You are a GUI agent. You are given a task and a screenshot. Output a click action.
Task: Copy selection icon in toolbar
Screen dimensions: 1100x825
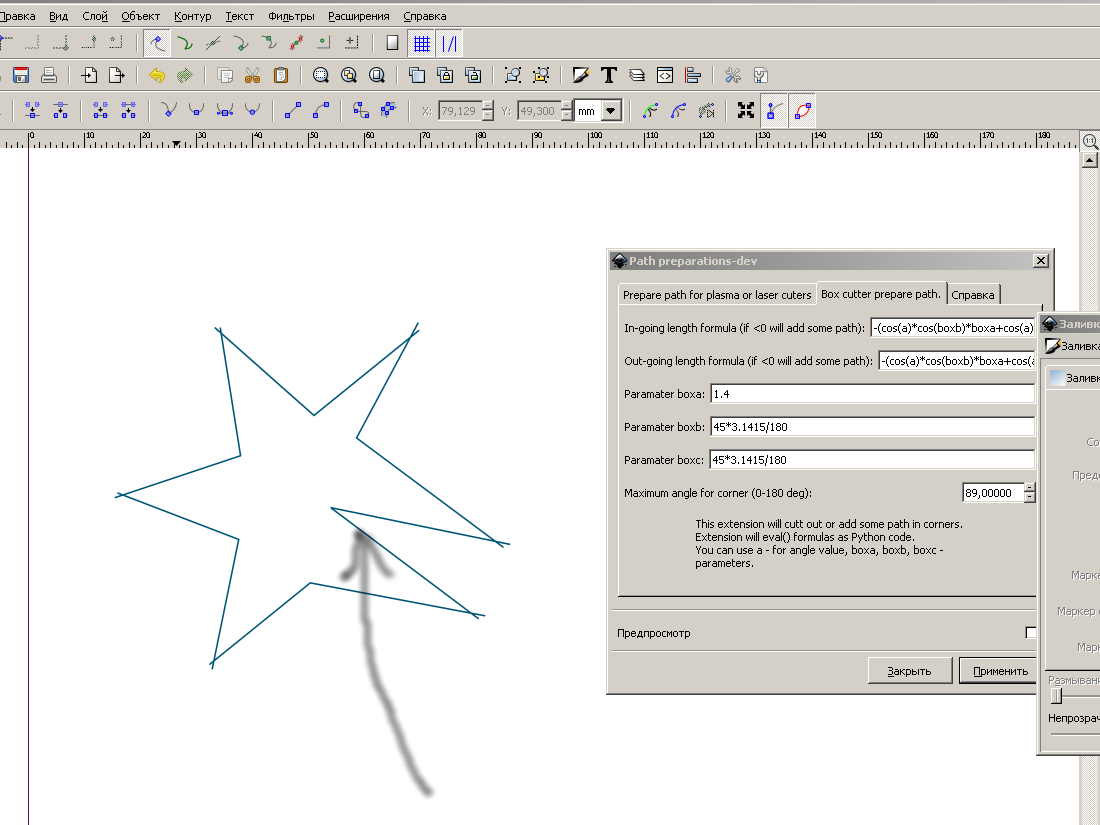[224, 75]
